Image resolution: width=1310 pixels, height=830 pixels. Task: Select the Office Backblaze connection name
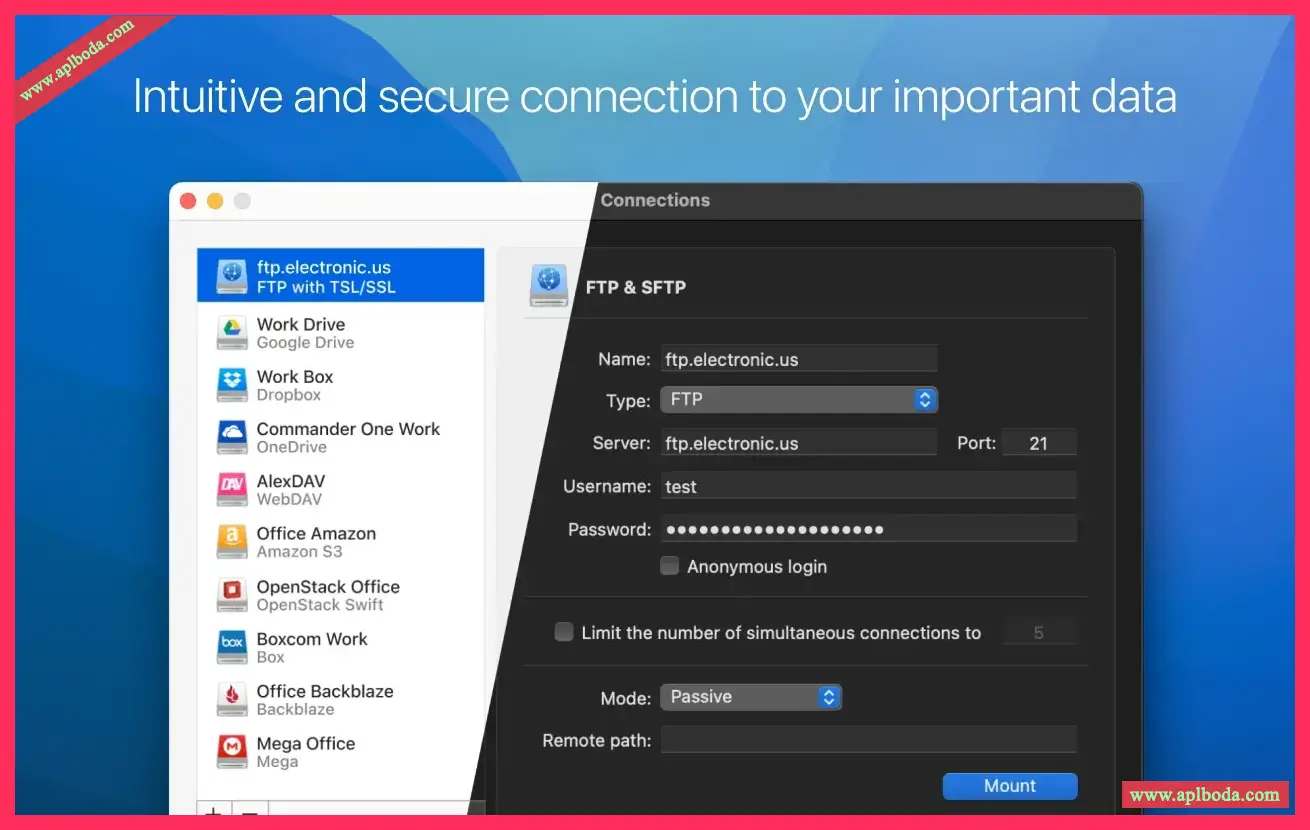[x=325, y=690]
